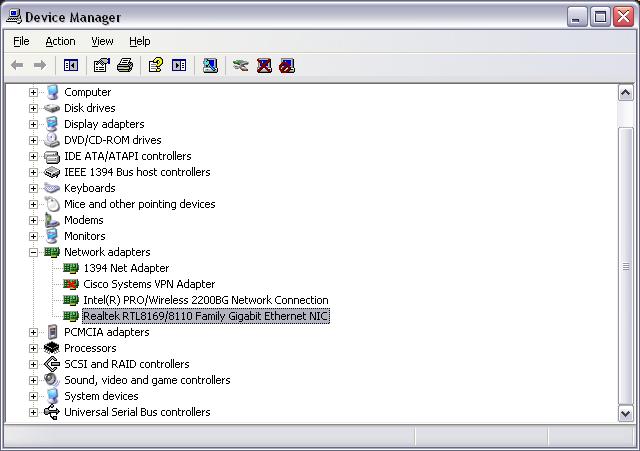
Task: Expand IDE ATA/ATAPI controllers node
Action: pyautogui.click(x=33, y=156)
